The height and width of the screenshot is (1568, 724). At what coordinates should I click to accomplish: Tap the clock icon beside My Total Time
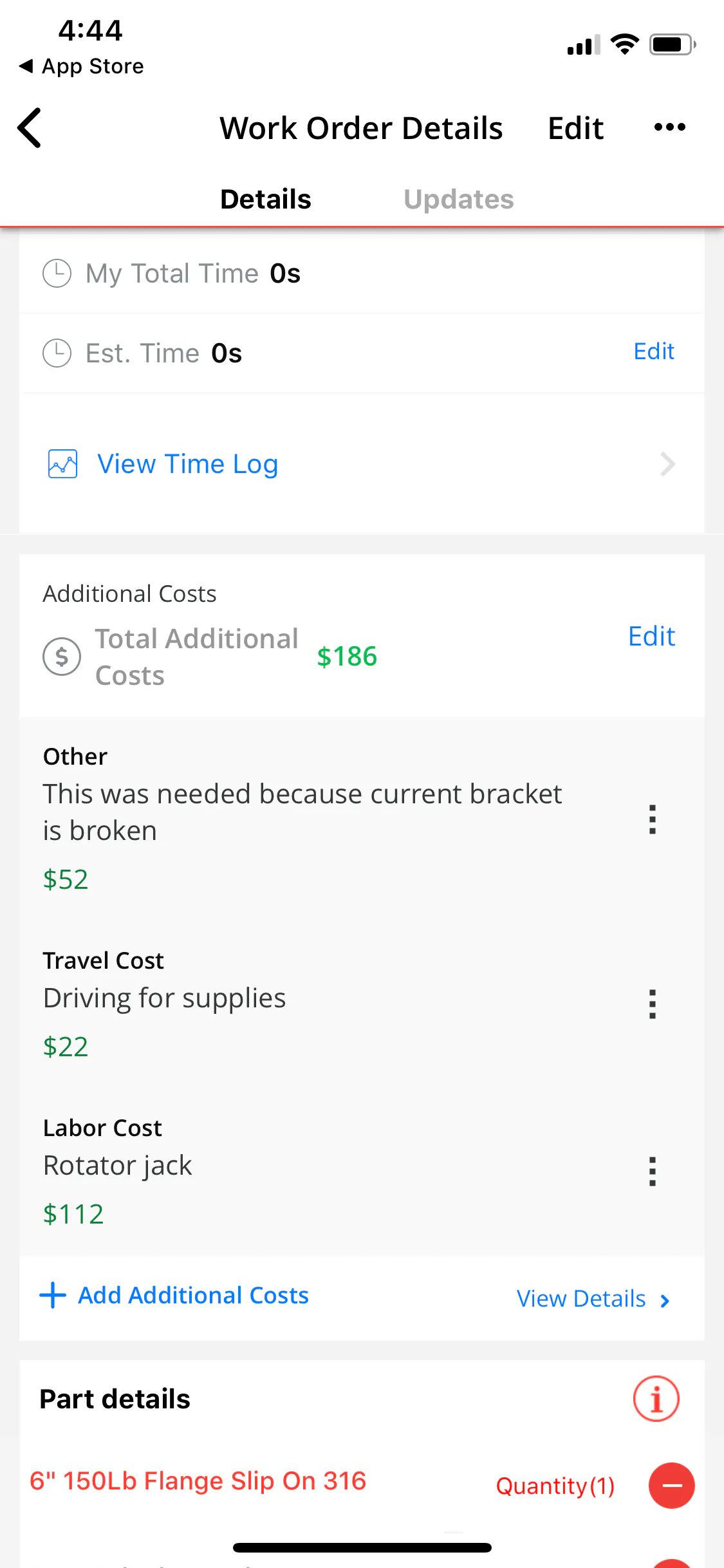[57, 274]
